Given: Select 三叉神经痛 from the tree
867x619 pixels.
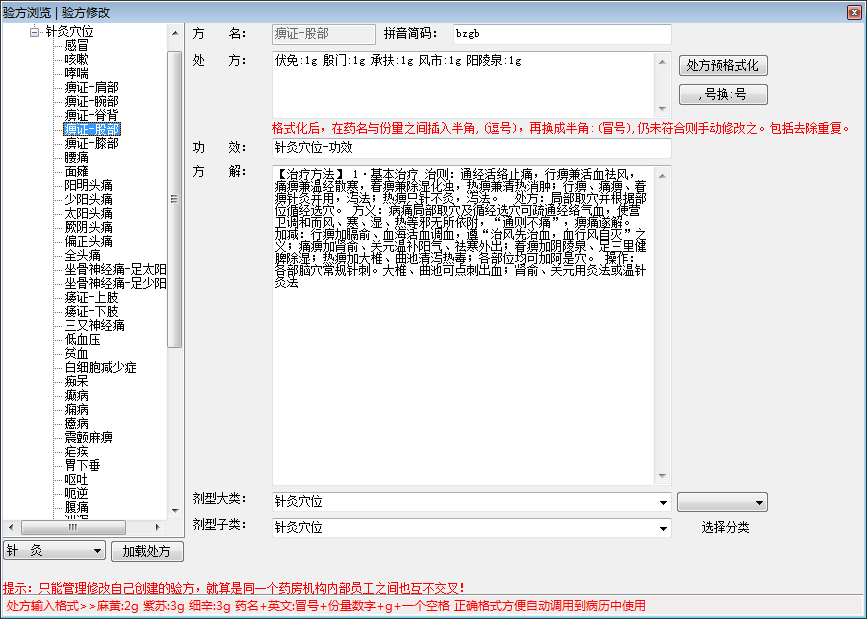Looking at the screenshot, I should click(x=94, y=326).
